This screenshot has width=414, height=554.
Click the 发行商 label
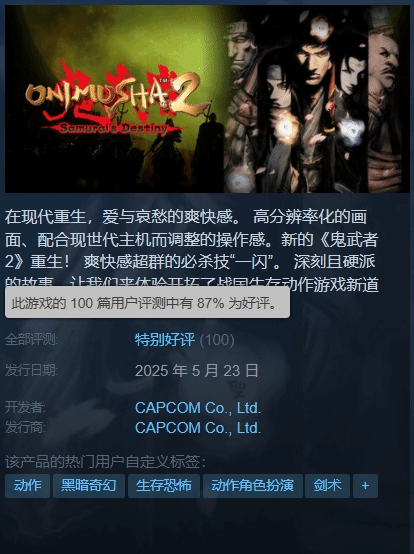click(25, 428)
